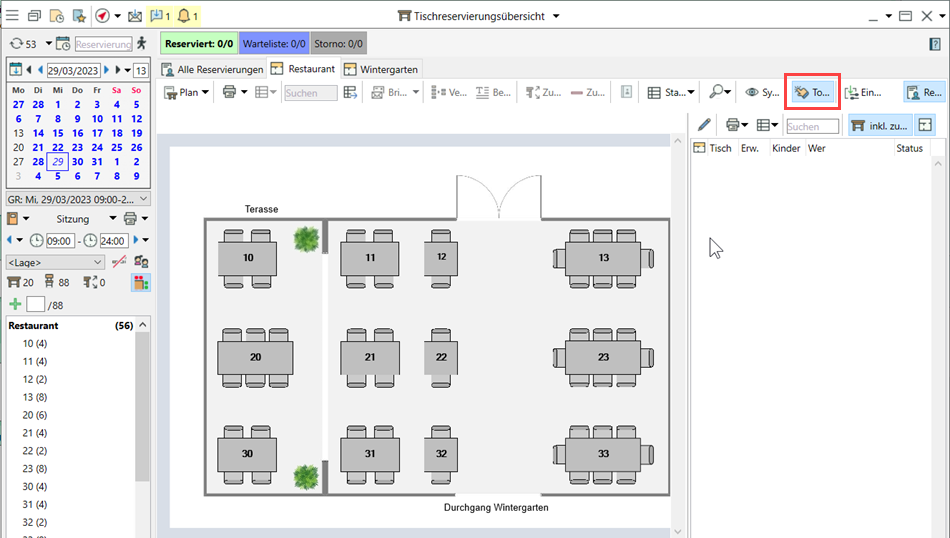Expand the <Lage> location combo box
This screenshot has width=950, height=538.
55,262
